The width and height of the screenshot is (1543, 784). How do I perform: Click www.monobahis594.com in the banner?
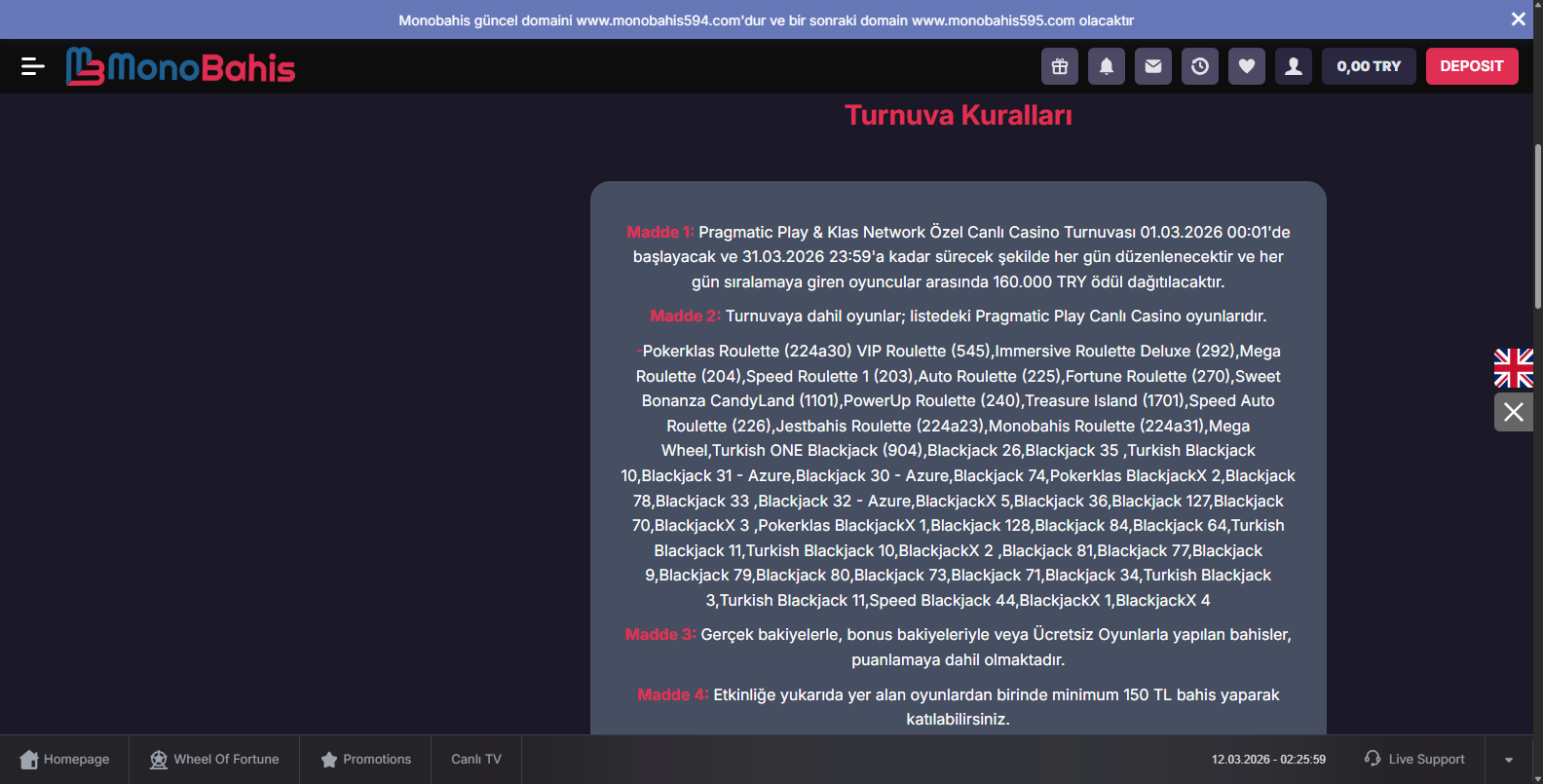[658, 20]
